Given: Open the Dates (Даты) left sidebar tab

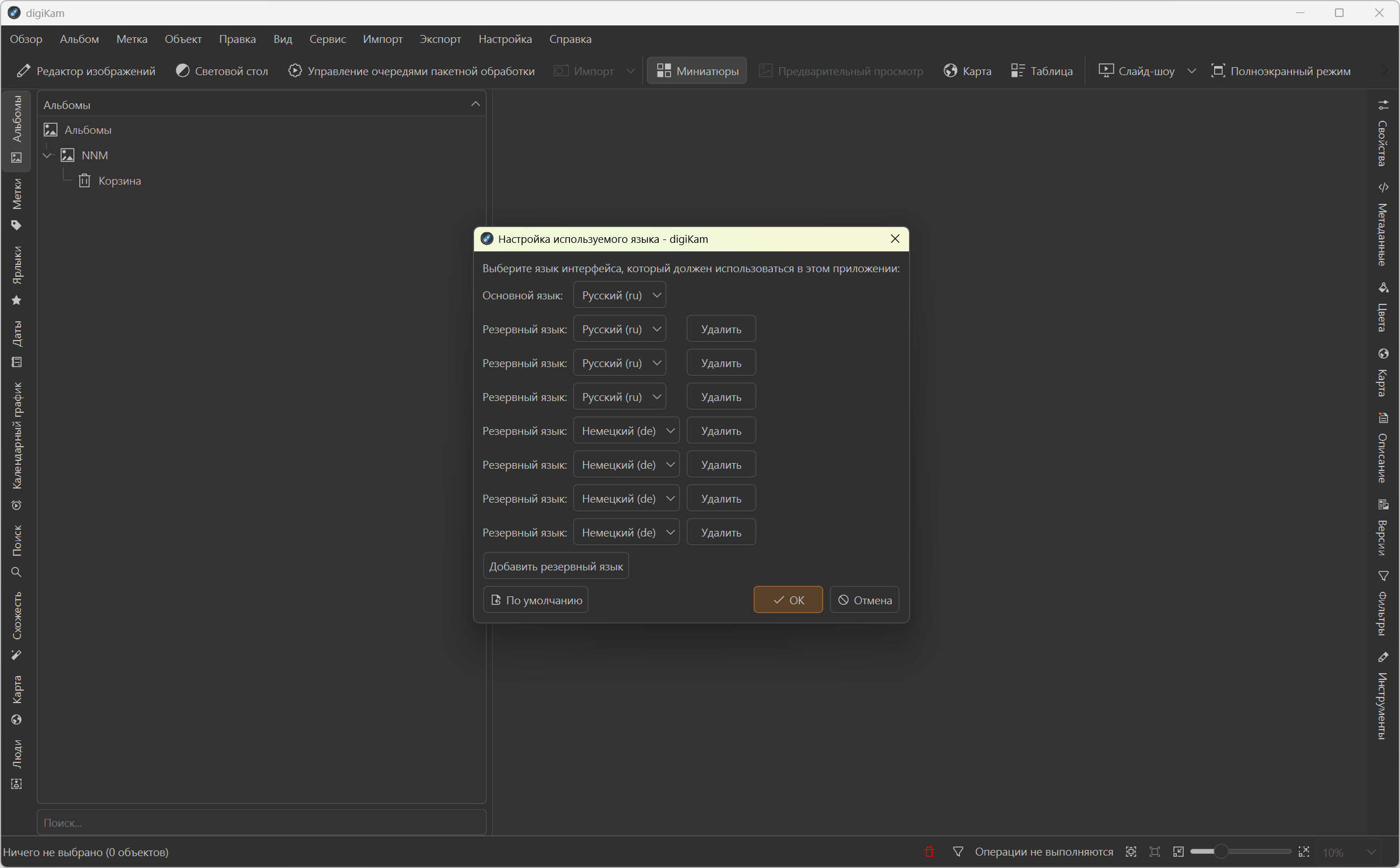Looking at the screenshot, I should coord(16,344).
